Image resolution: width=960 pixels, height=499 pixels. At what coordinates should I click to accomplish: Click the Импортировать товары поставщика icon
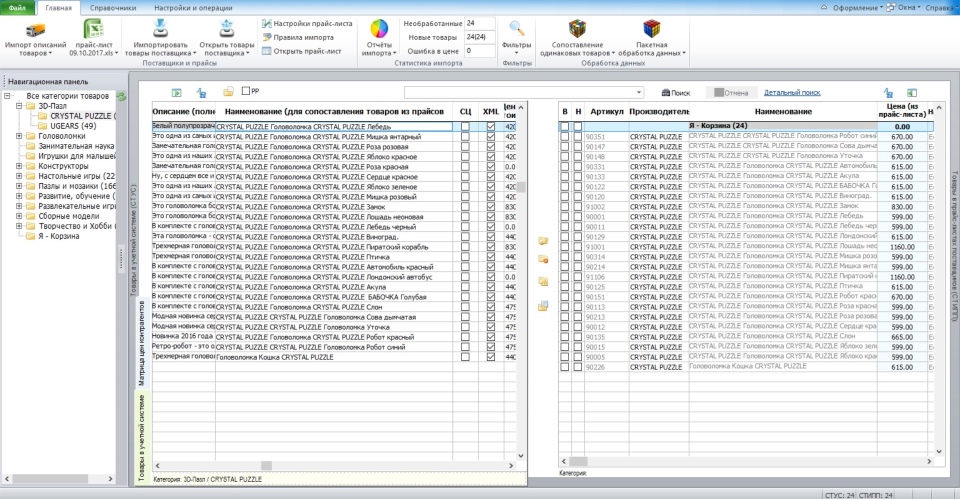tap(160, 28)
